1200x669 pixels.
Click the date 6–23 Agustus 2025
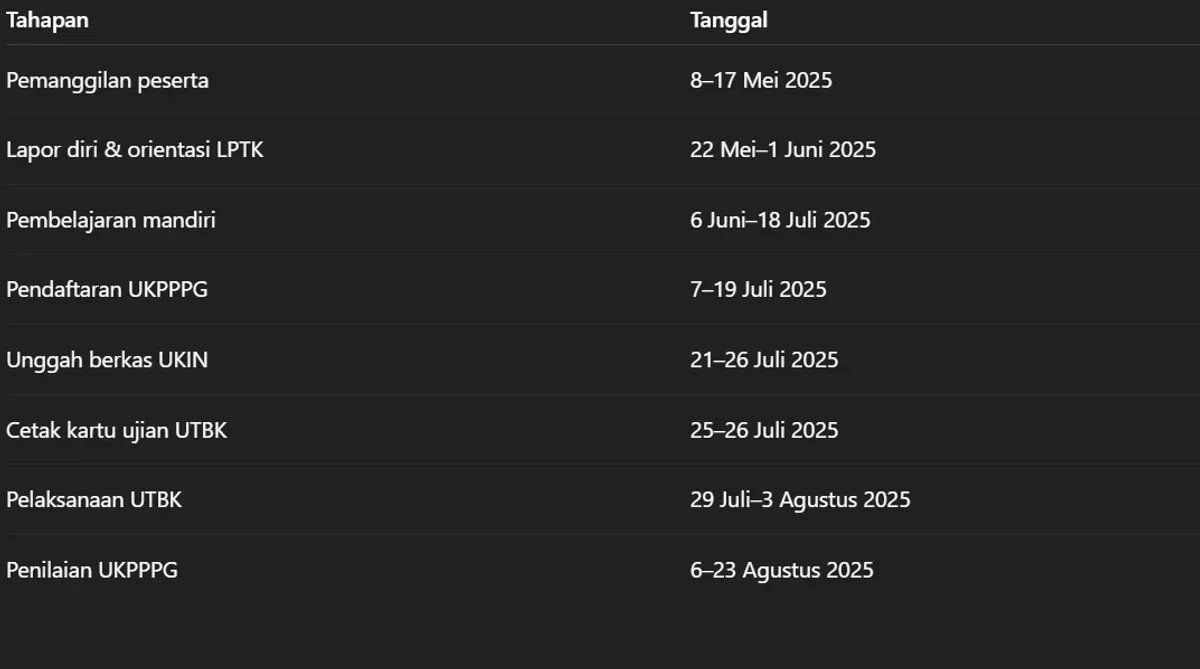pos(782,570)
